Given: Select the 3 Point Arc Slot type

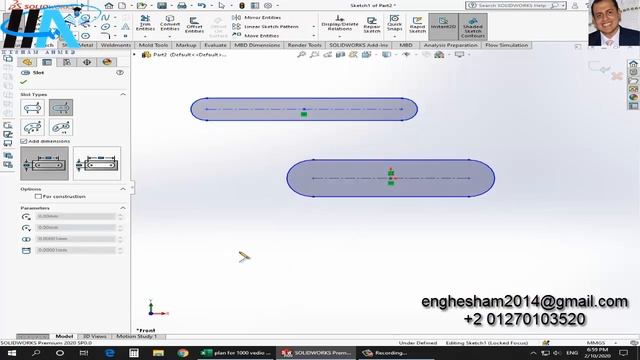Looking at the screenshot, I should pos(32,127).
